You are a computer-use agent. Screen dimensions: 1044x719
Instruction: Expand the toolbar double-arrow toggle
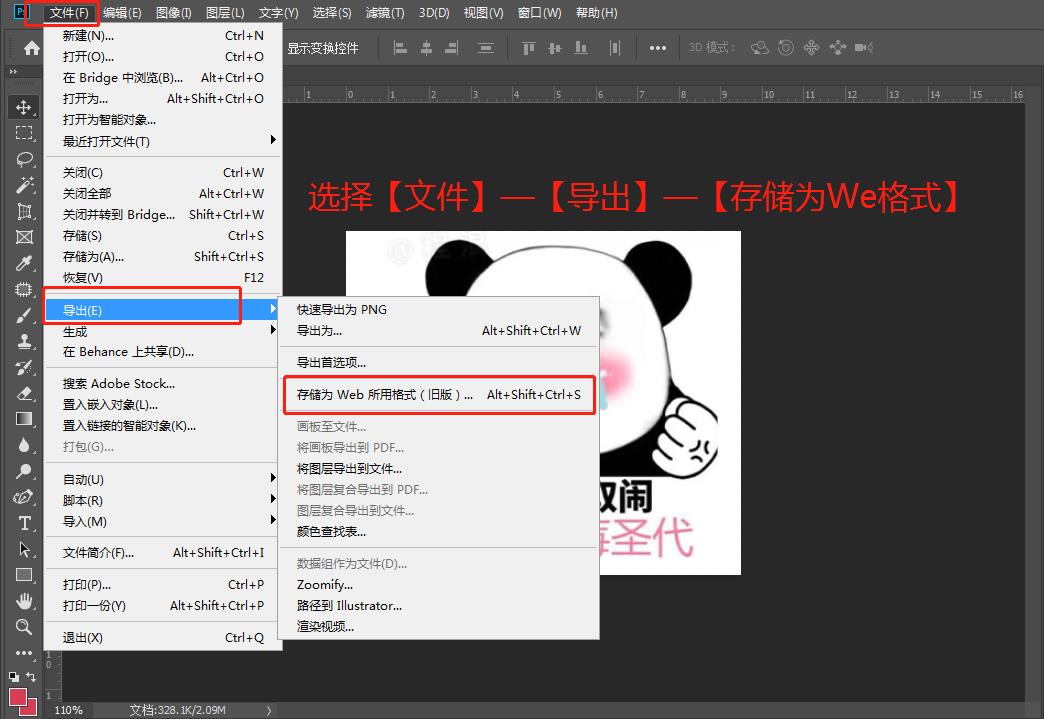(x=13, y=72)
